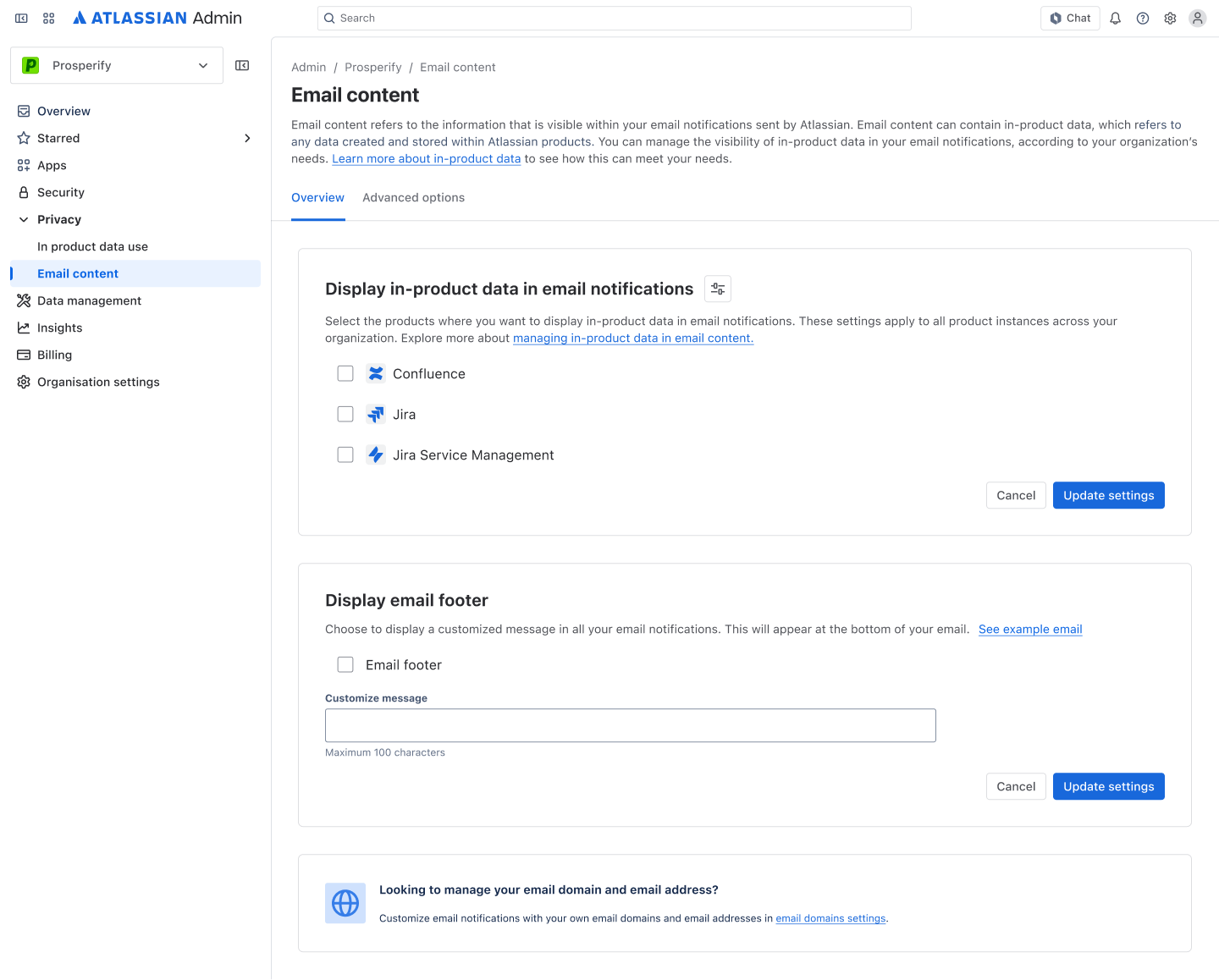Click the Apps icon in sidebar

click(x=24, y=165)
